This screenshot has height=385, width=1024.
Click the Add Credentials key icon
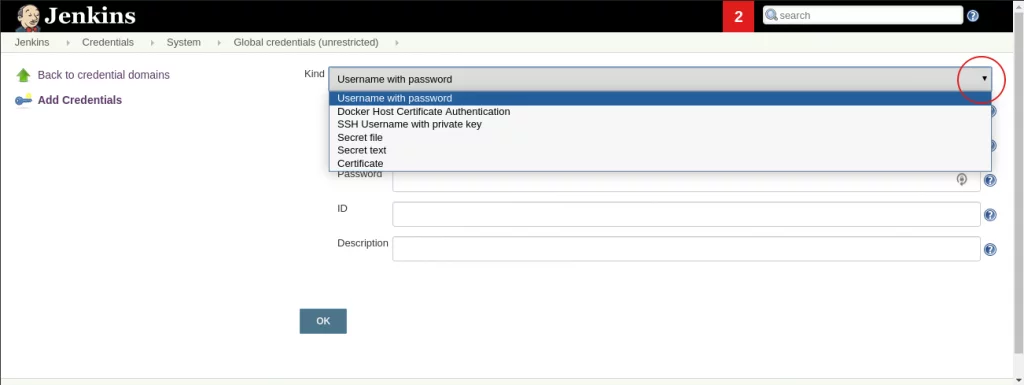[x=24, y=100]
